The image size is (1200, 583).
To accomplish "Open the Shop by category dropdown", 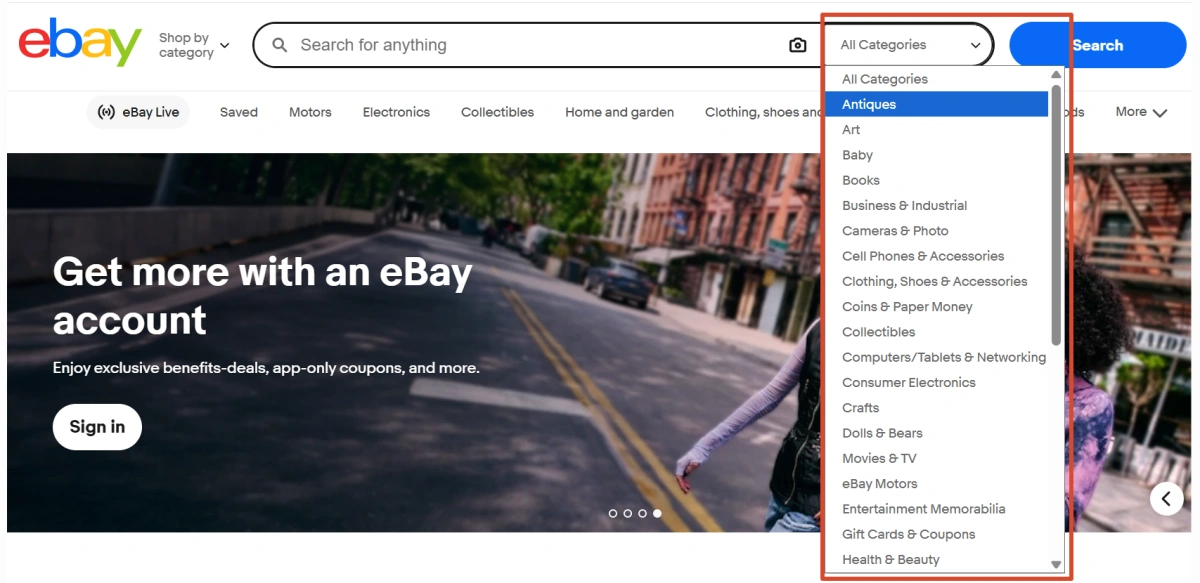I will tap(194, 45).
